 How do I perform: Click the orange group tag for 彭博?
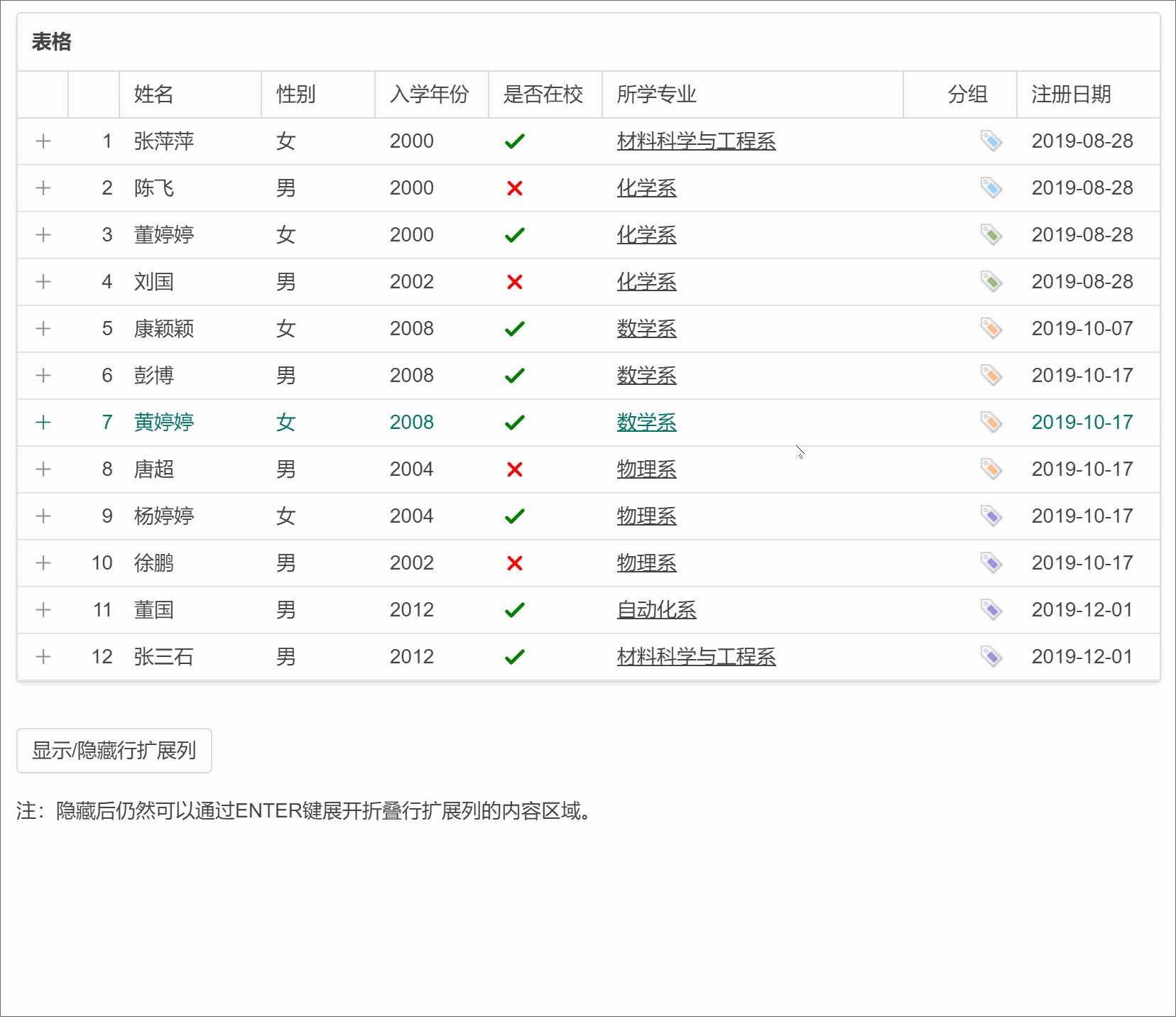pyautogui.click(x=991, y=376)
